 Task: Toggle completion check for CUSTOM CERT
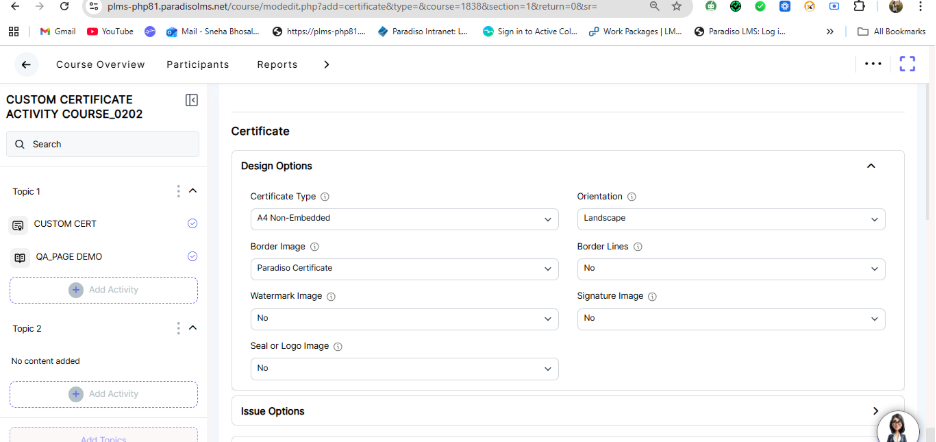[192, 224]
